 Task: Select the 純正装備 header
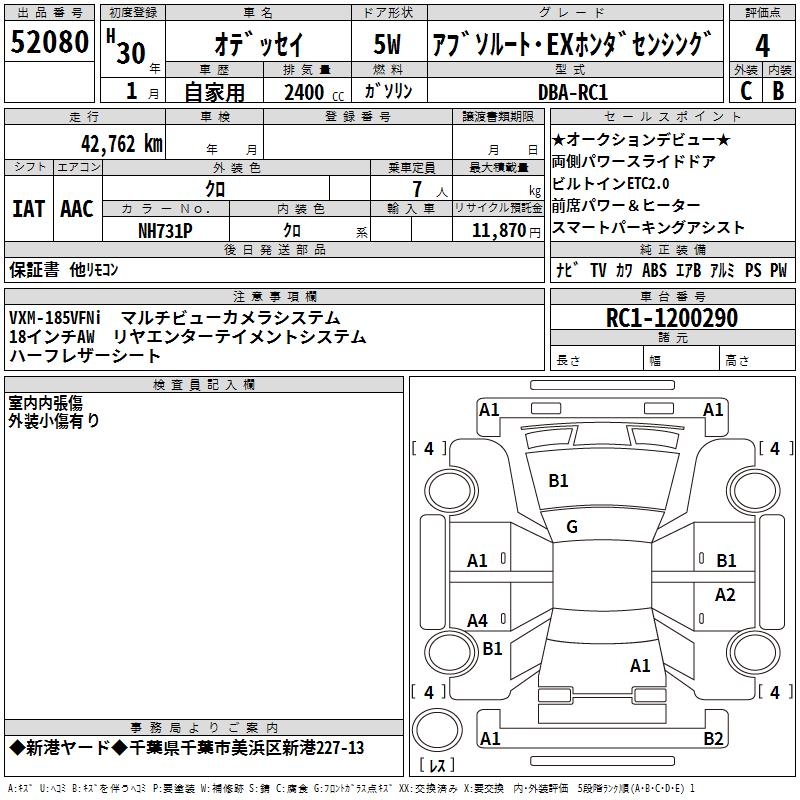click(672, 249)
